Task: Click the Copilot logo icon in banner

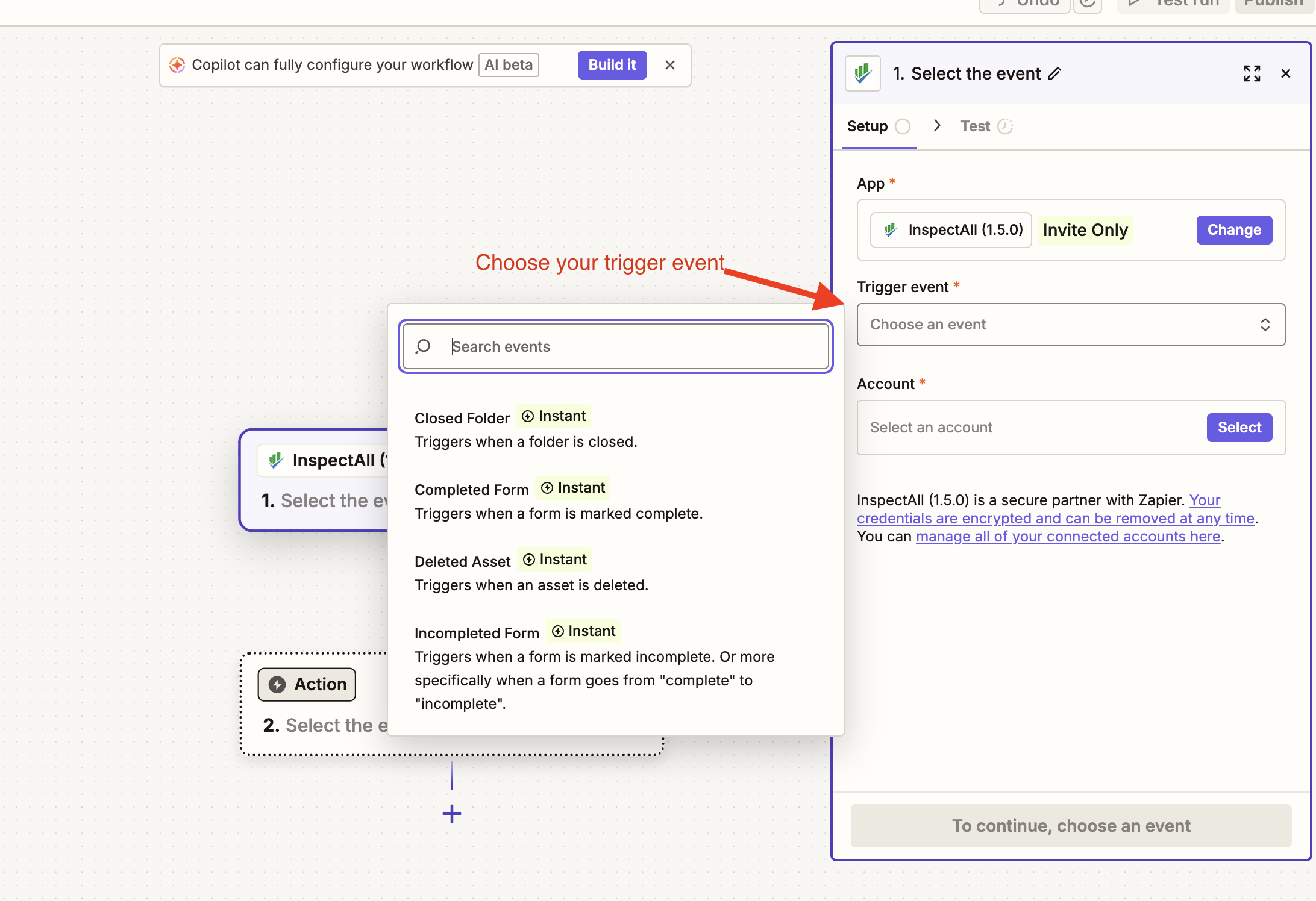Action: coord(177,65)
